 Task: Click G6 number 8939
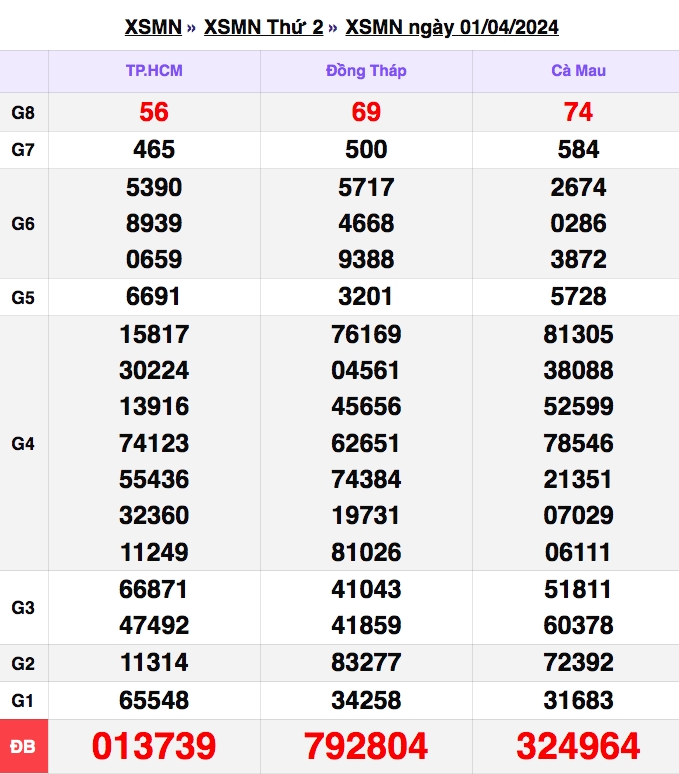tap(154, 224)
